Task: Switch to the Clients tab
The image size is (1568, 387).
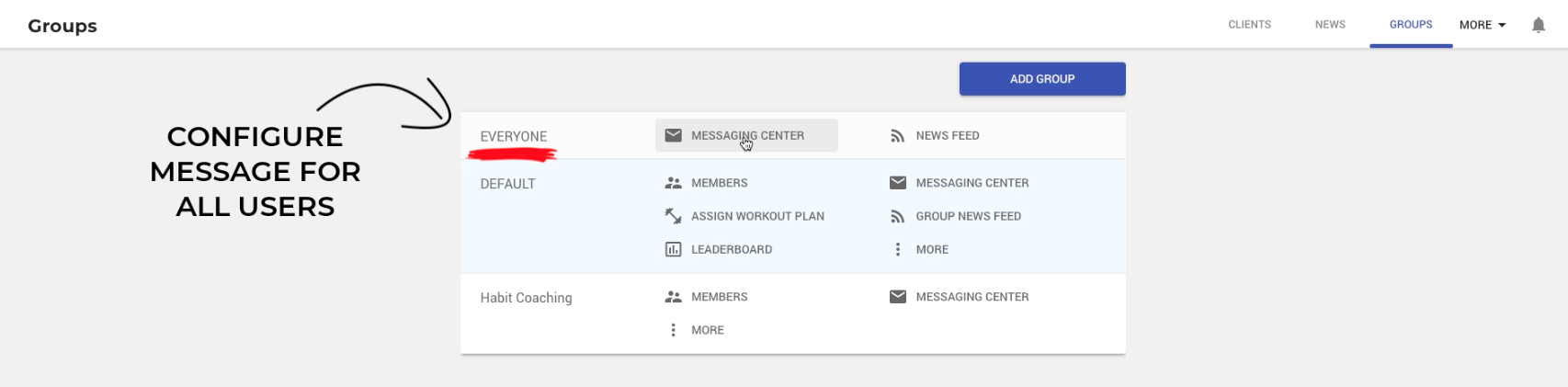Action: pyautogui.click(x=1249, y=25)
